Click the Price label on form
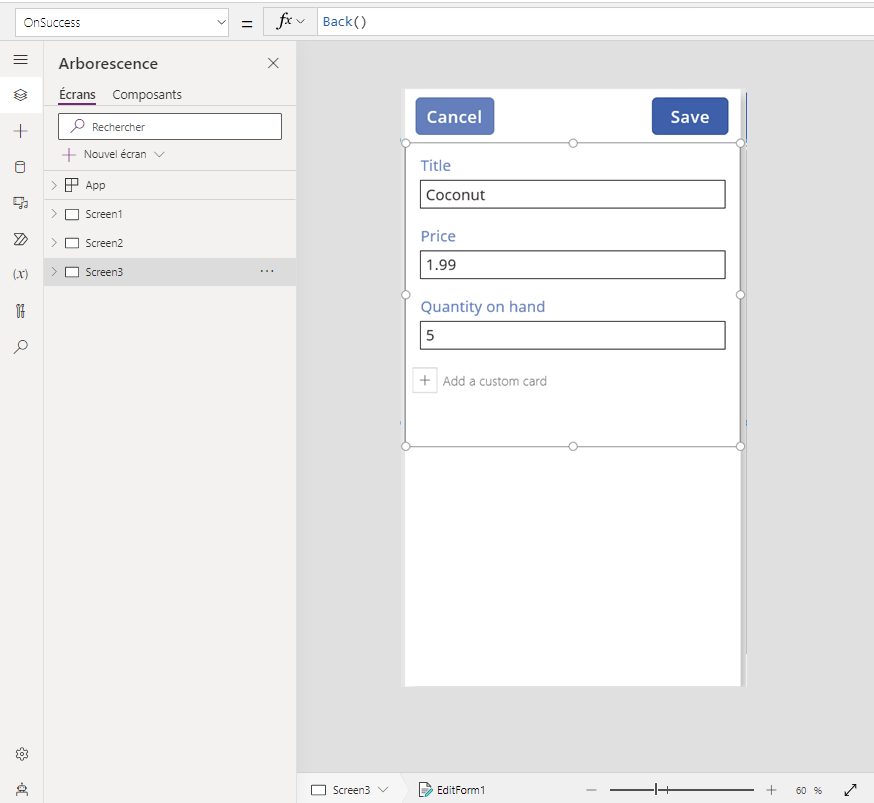The image size is (874, 803). [438, 236]
